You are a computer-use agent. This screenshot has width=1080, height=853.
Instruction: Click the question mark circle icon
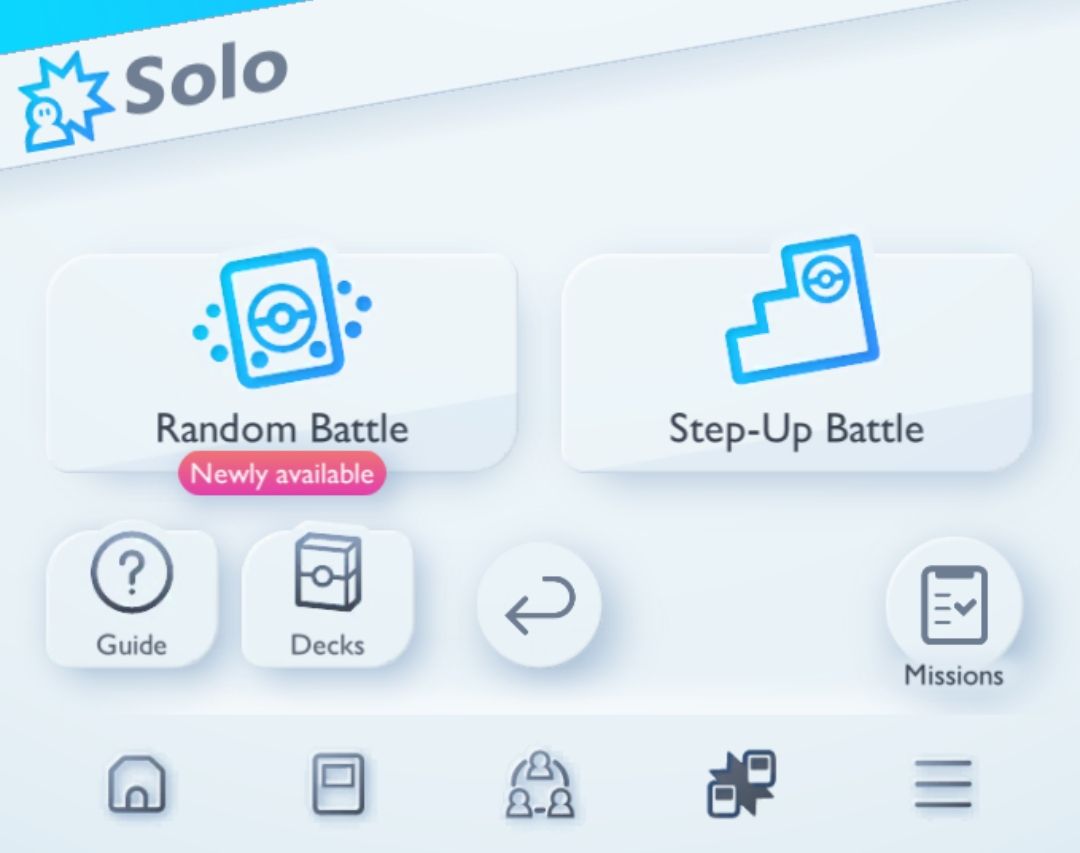click(x=132, y=572)
